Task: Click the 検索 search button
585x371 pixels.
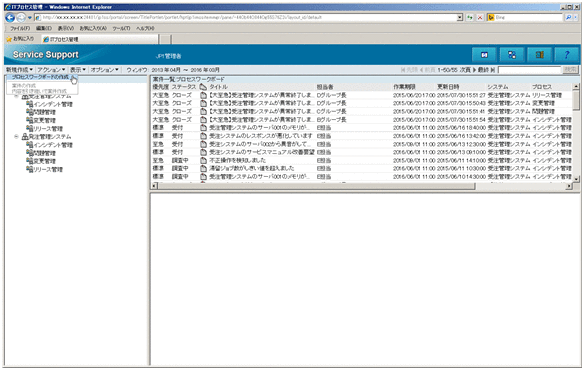Action: click(x=570, y=70)
